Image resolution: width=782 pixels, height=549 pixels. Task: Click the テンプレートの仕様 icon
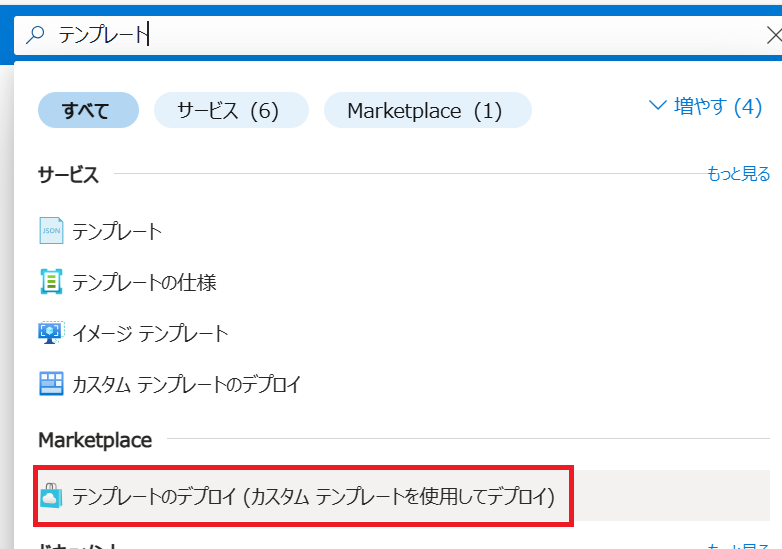pyautogui.click(x=51, y=282)
